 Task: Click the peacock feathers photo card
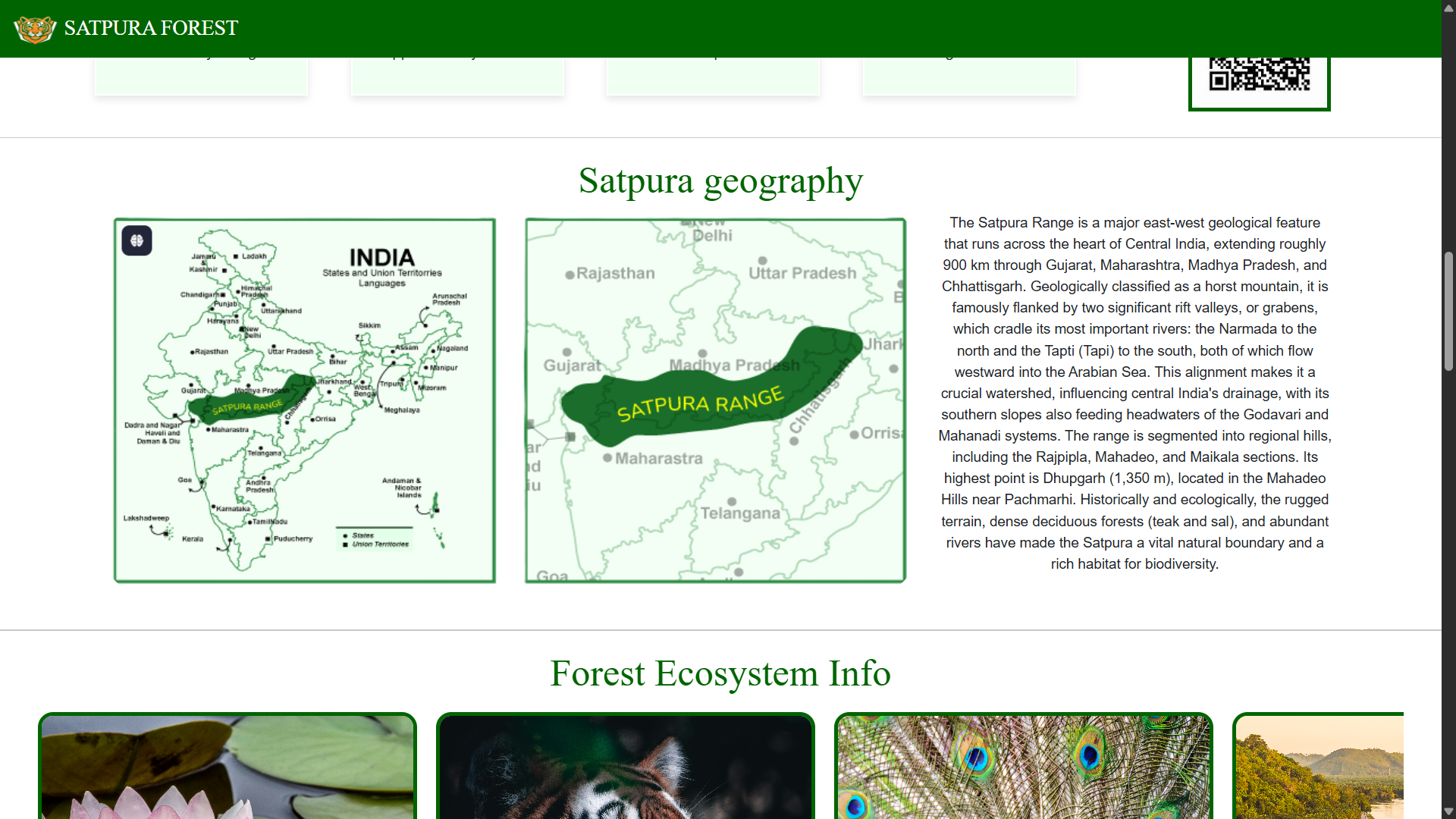[1024, 766]
